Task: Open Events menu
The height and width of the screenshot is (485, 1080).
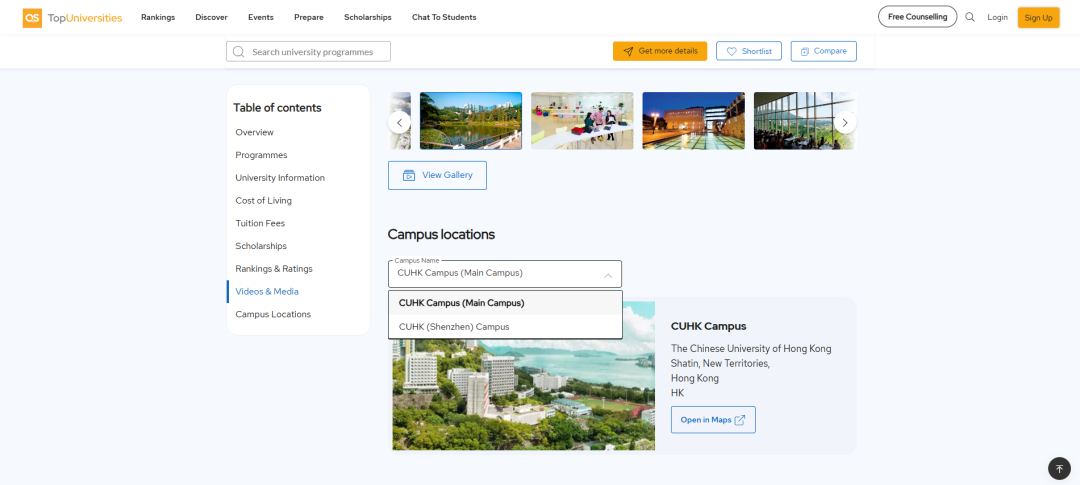Action: click(x=260, y=17)
